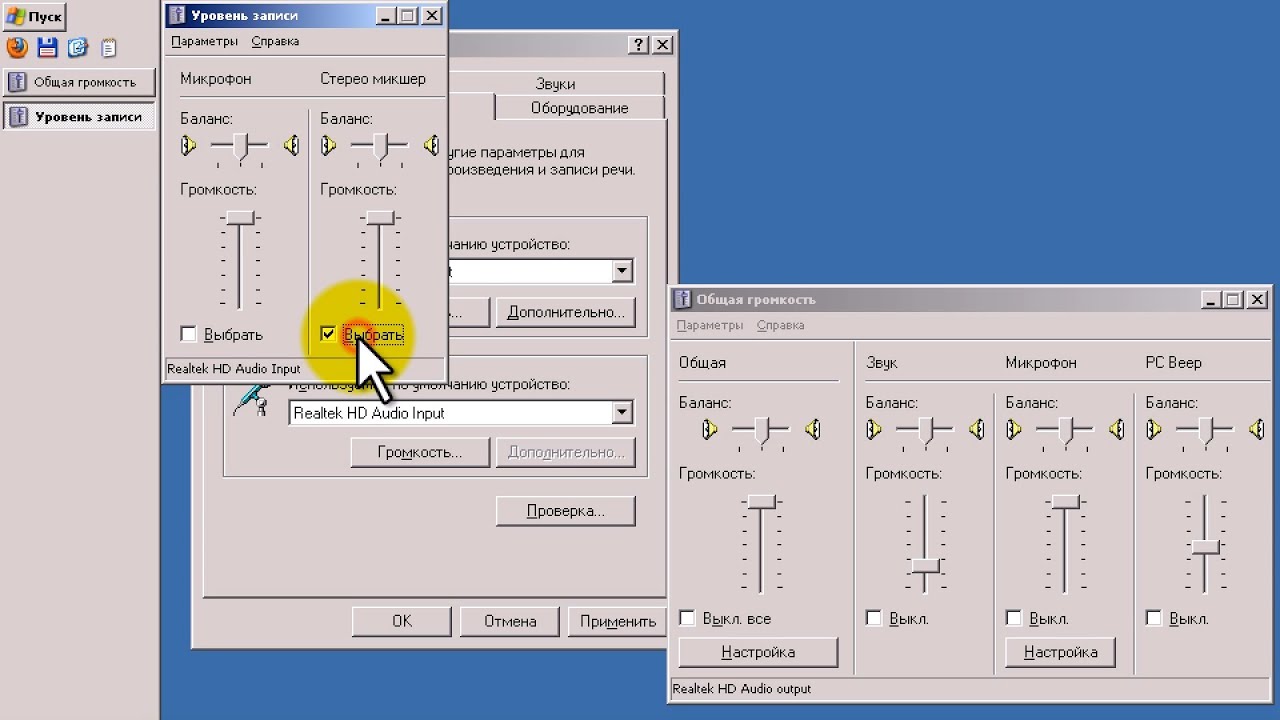Mute Звук with its Выкл. checkbox
The width and height of the screenshot is (1280, 720).
[x=874, y=618]
